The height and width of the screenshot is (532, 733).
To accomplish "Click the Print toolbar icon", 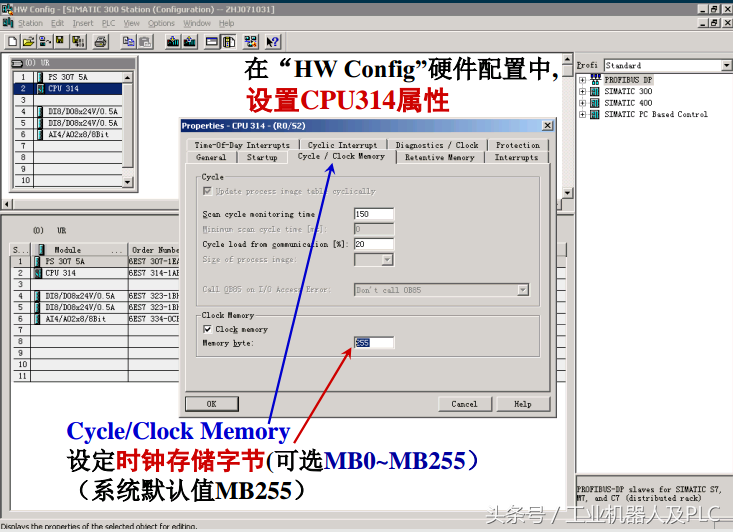I will point(101,42).
